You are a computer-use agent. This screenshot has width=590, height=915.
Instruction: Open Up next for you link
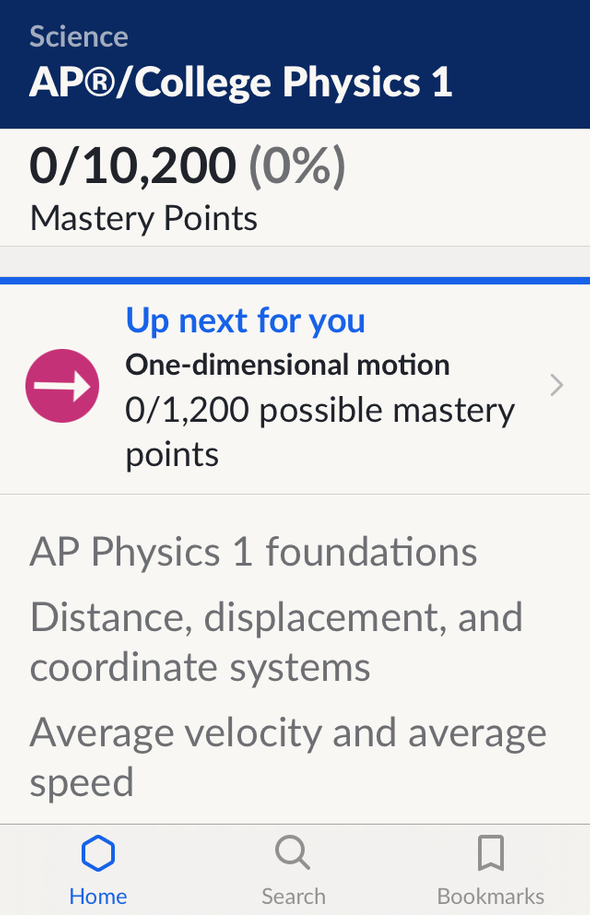[246, 321]
